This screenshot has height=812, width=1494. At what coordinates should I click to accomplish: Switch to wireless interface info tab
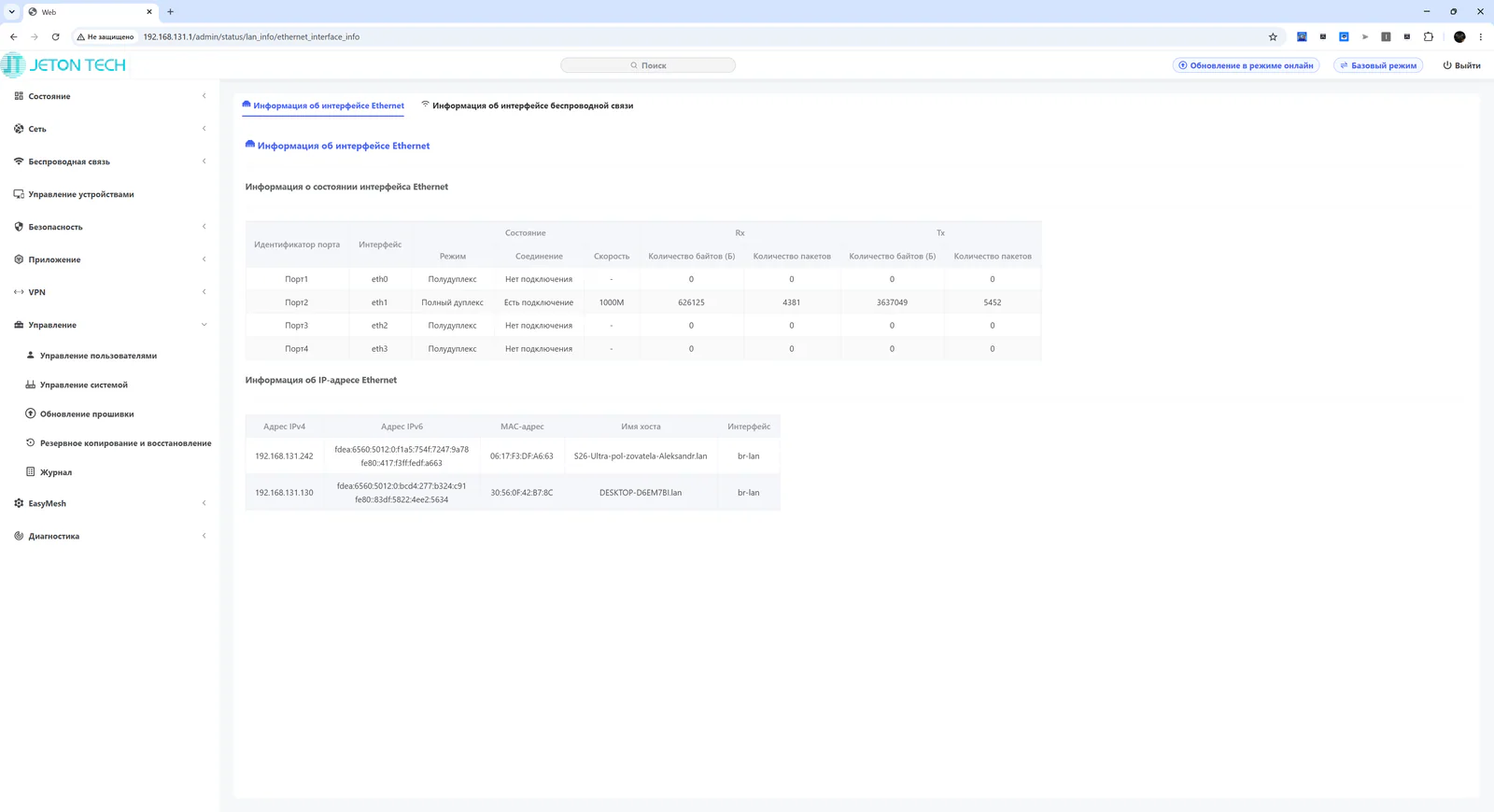click(x=527, y=105)
